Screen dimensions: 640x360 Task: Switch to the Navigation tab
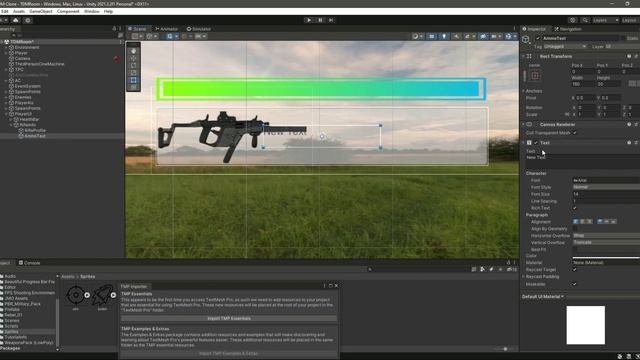point(568,29)
